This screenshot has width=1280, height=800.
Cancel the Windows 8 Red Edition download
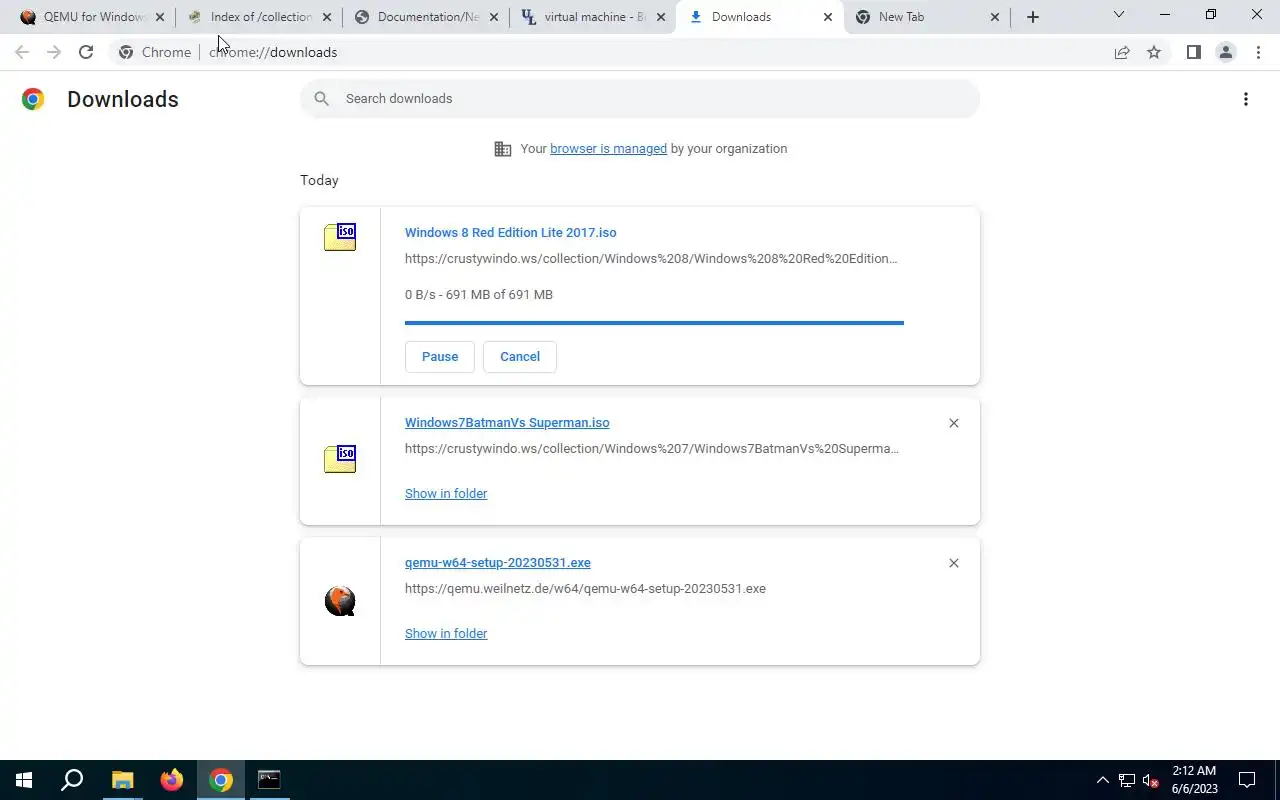(520, 356)
